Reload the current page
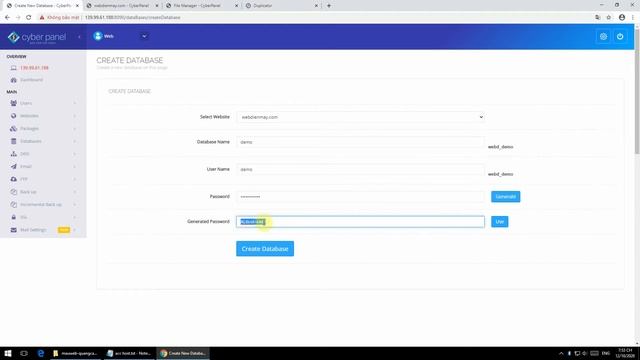Viewport: 640px width, 360px height. (x=29, y=18)
